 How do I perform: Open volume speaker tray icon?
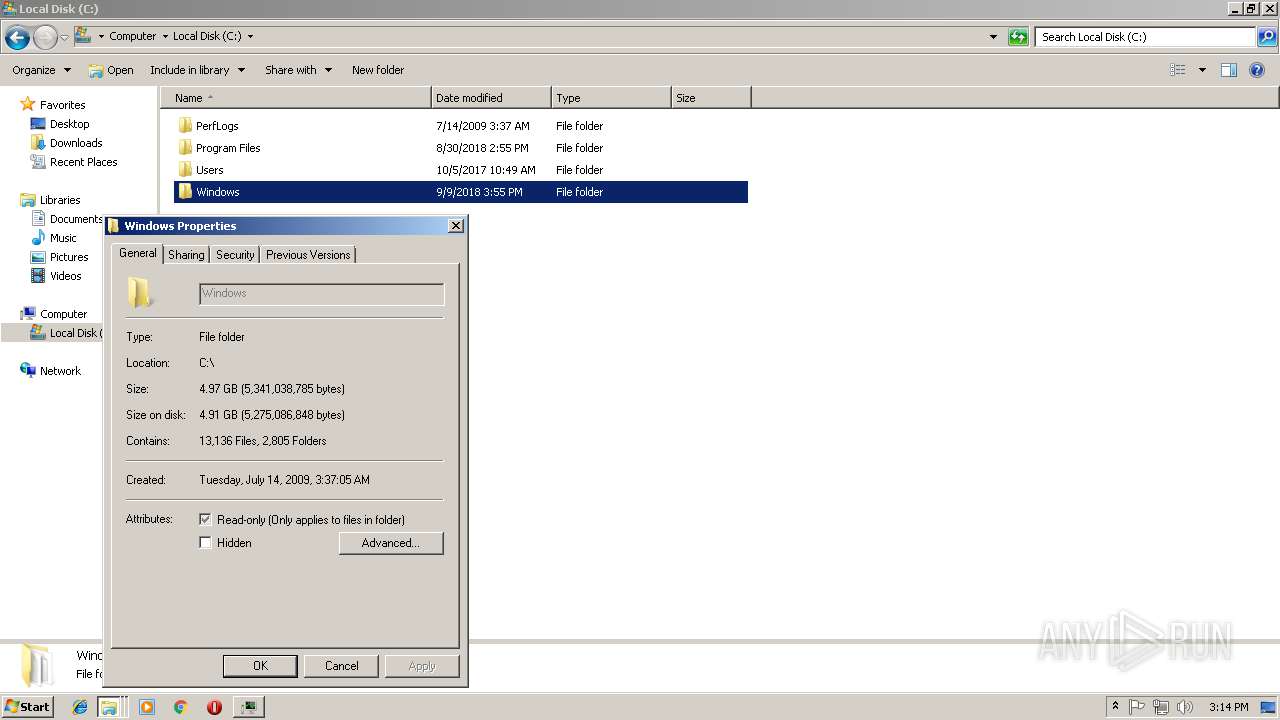tap(1184, 707)
